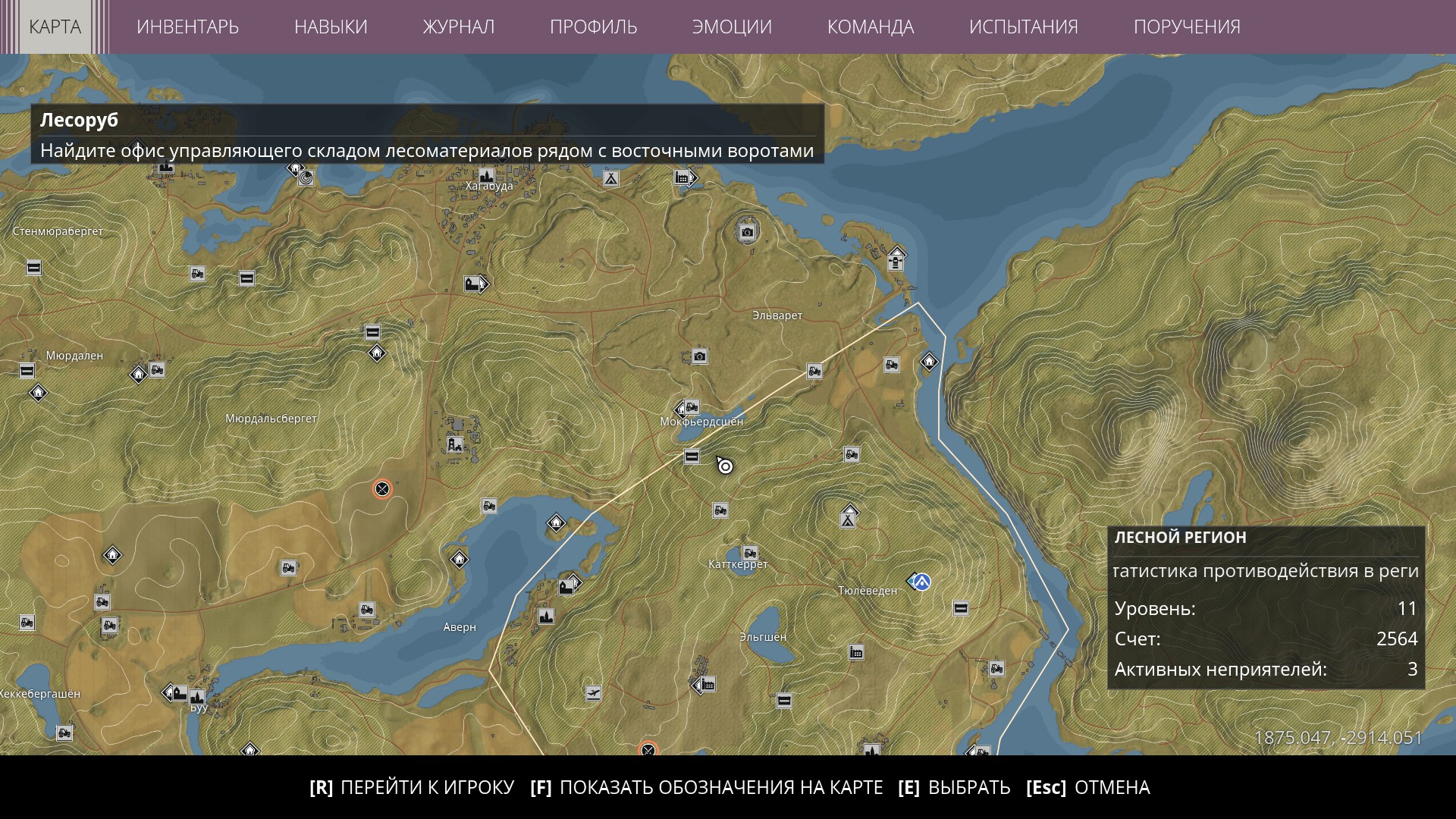Select circled camera landmark icon north of Эльварет
Viewport: 1456px width, 819px height.
coord(748,232)
